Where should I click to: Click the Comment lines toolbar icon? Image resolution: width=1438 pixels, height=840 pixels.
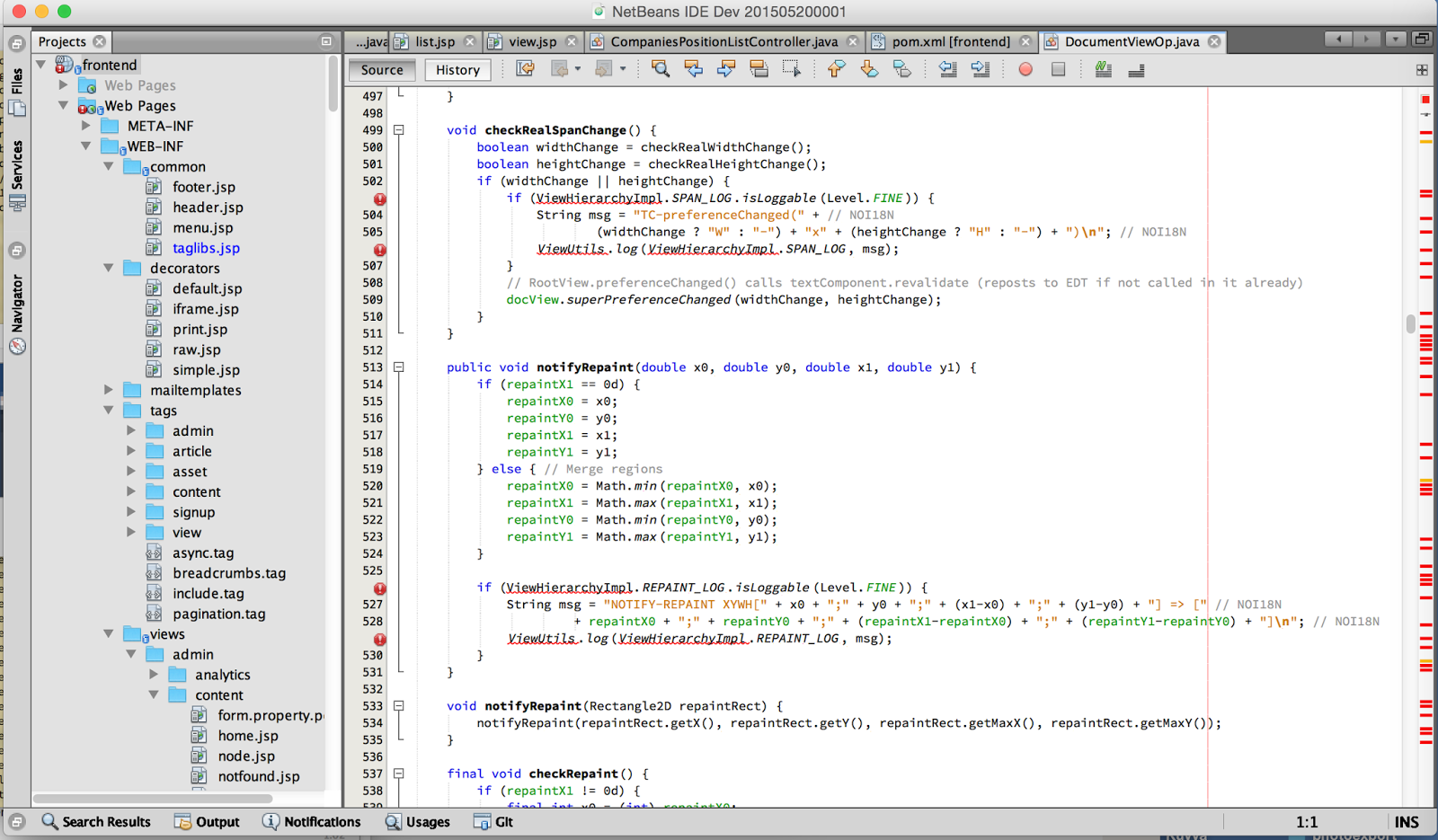click(x=1103, y=68)
